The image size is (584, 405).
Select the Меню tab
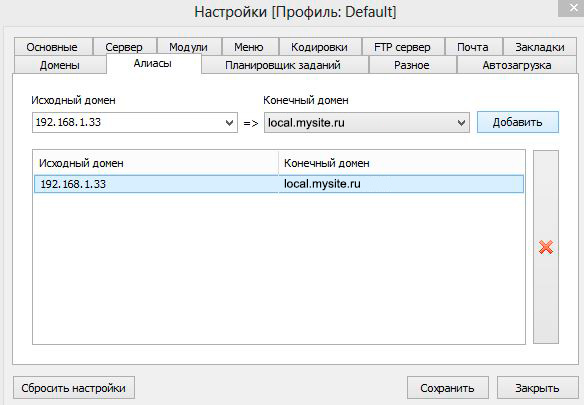click(249, 47)
